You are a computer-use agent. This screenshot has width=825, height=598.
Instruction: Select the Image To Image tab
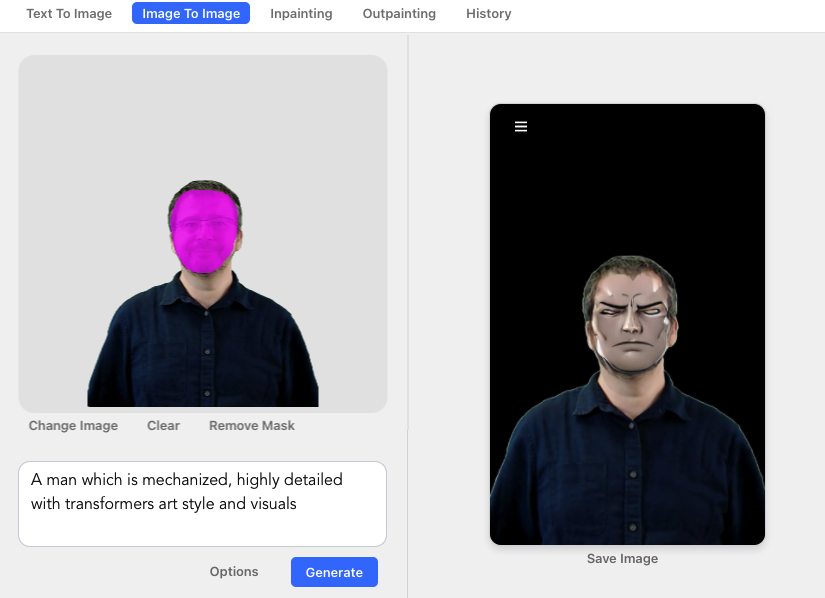point(191,14)
